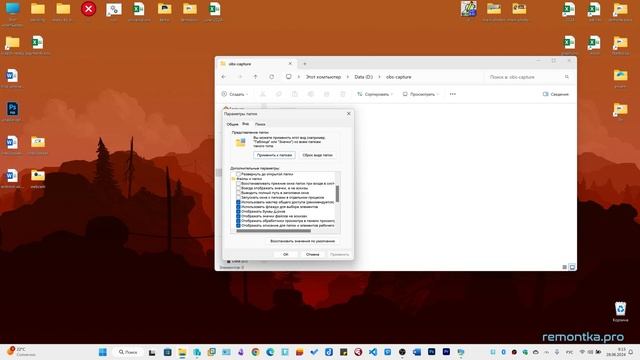The height and width of the screenshot is (360, 640).
Task: Open the three-dots more options menu
Action: (453, 94)
